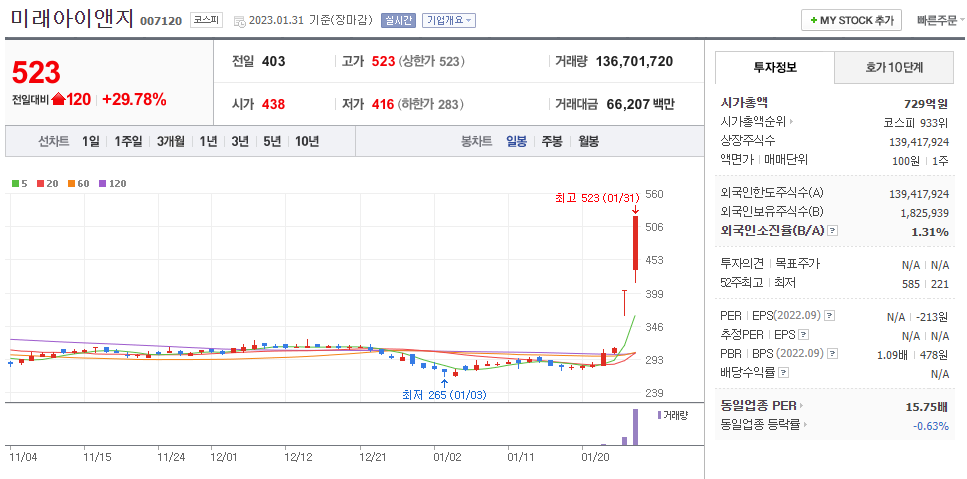This screenshot has height=479, width=967.
Task: Click the +29.78% change rate
Action: pyautogui.click(x=134, y=99)
